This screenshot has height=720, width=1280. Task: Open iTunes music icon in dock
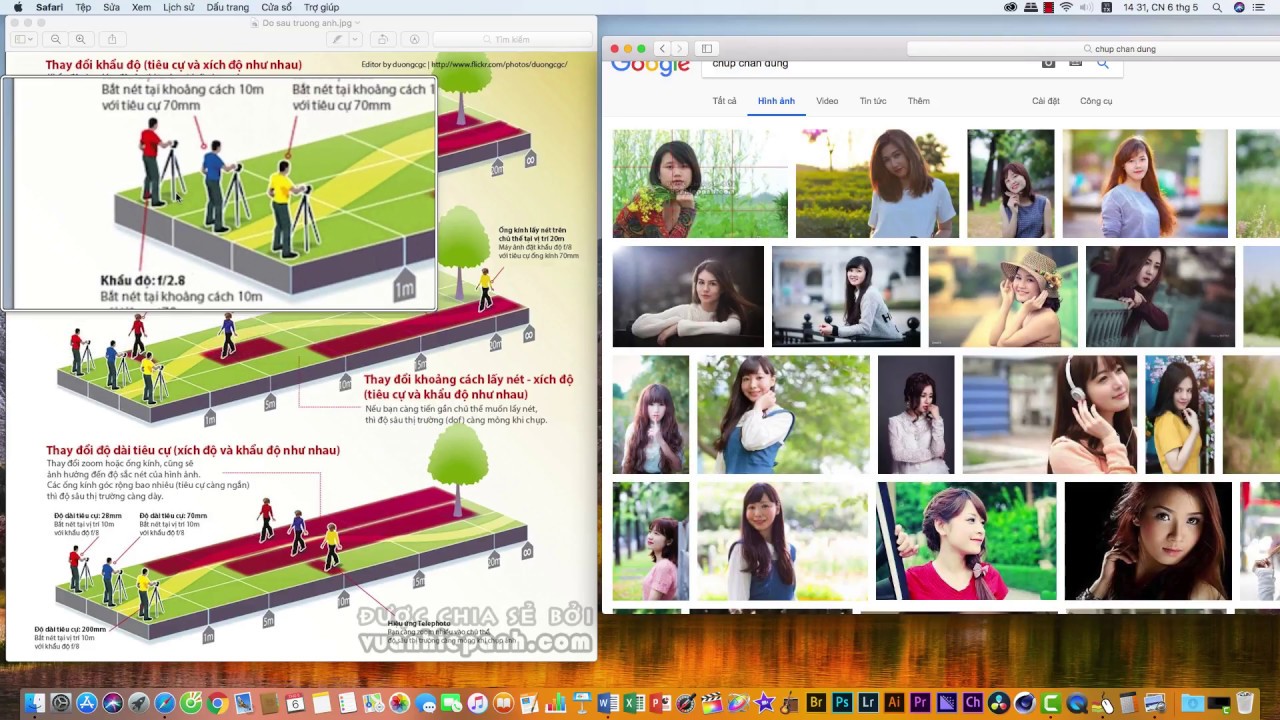[x=477, y=703]
